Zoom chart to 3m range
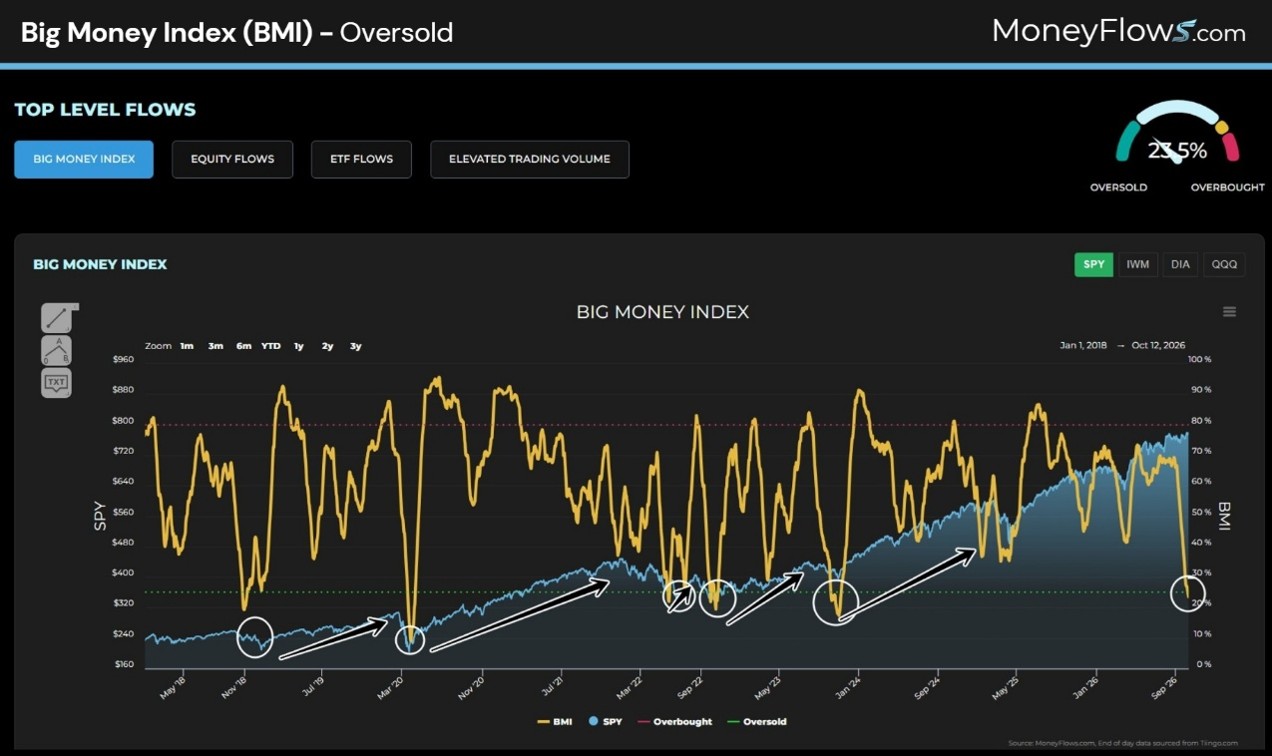 click(215, 346)
